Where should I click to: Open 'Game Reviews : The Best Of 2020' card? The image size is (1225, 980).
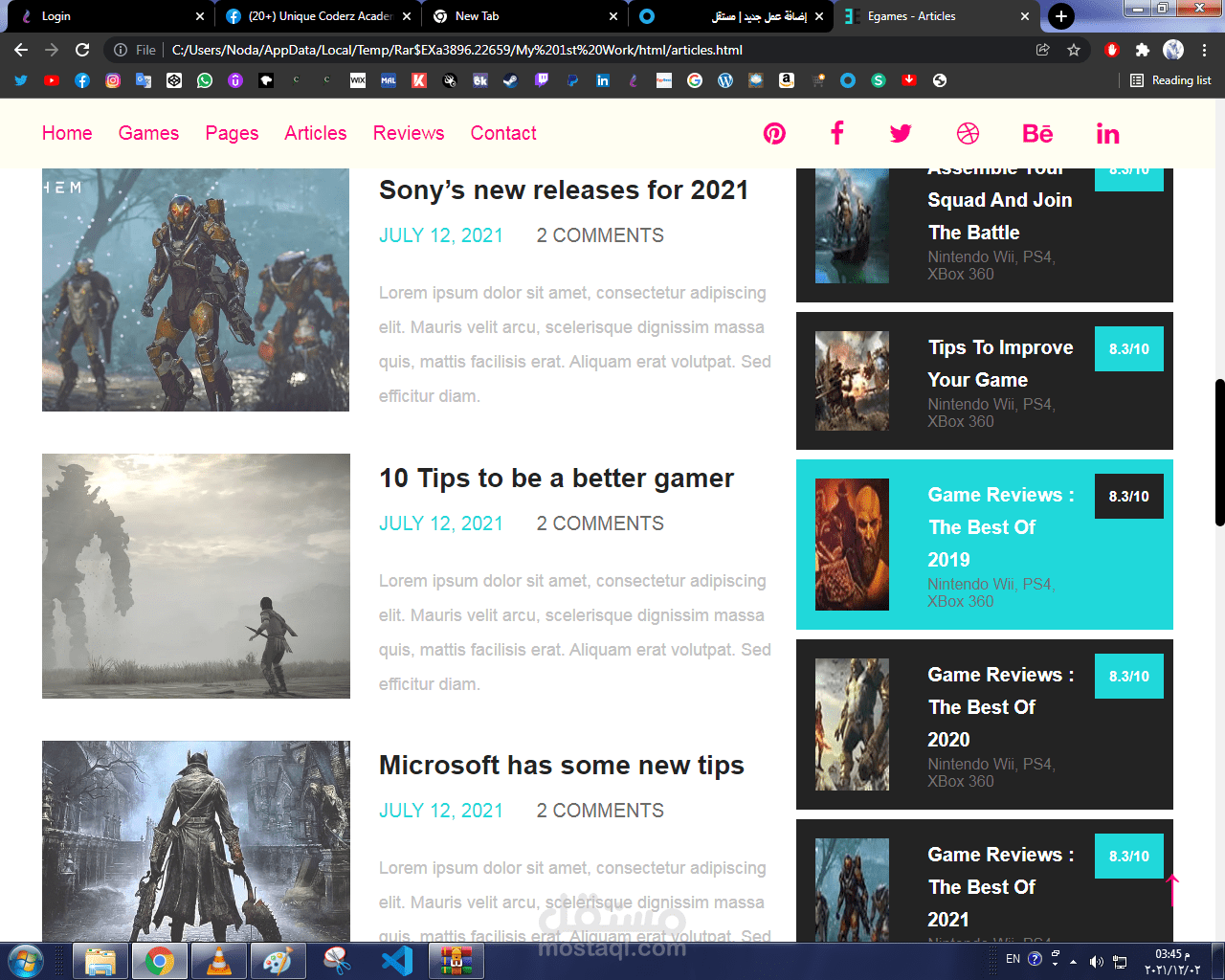(x=985, y=724)
